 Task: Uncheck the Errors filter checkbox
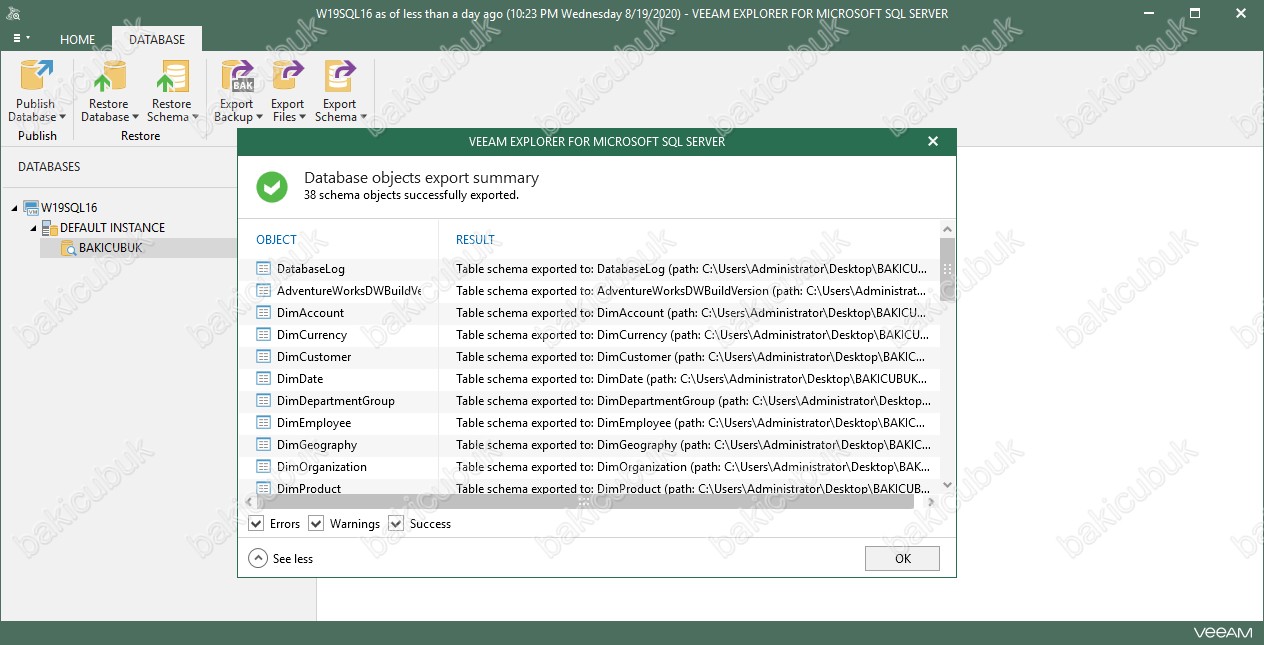click(x=256, y=523)
